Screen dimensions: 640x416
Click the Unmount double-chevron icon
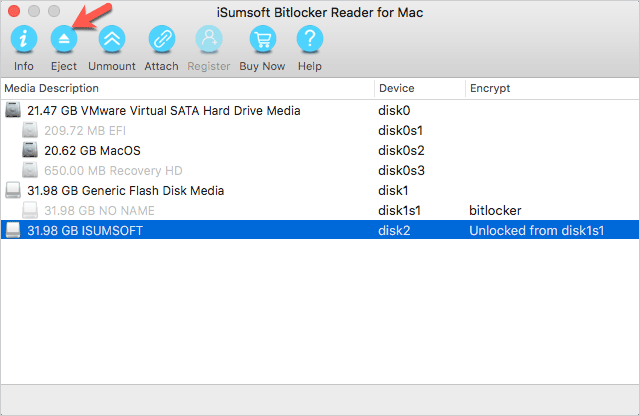tap(112, 39)
